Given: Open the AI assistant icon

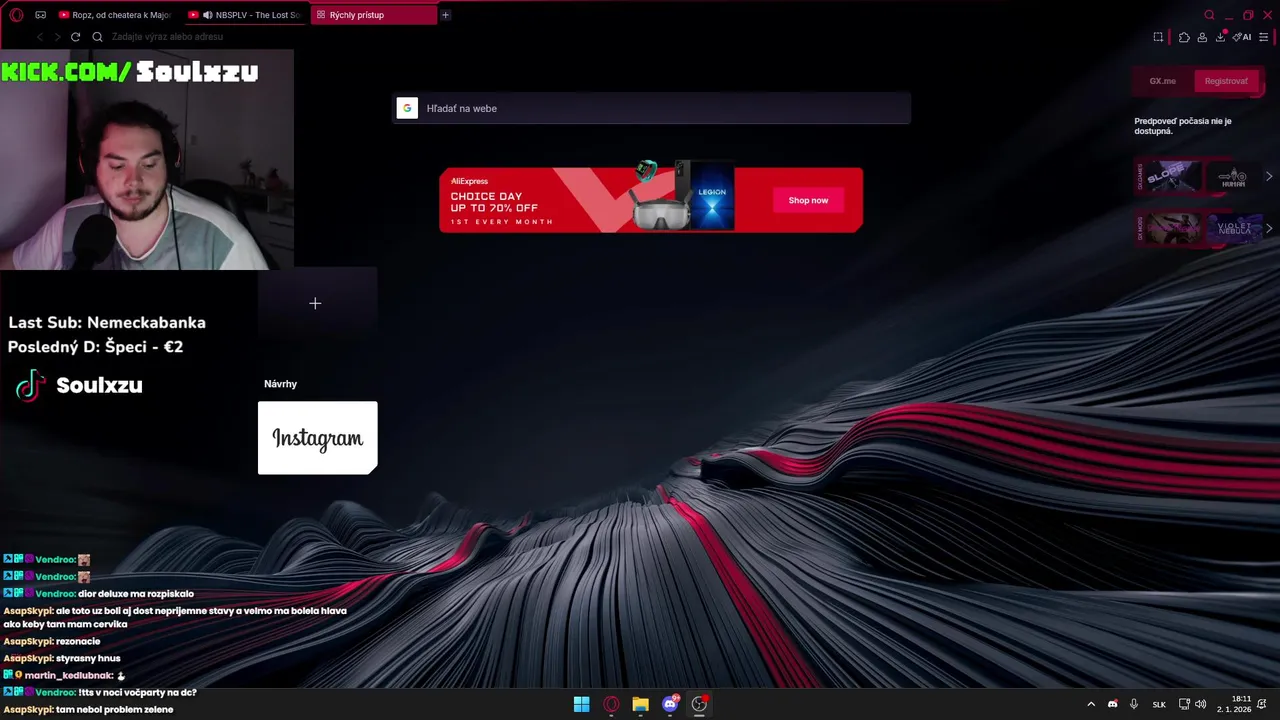Looking at the screenshot, I should [x=1242, y=37].
